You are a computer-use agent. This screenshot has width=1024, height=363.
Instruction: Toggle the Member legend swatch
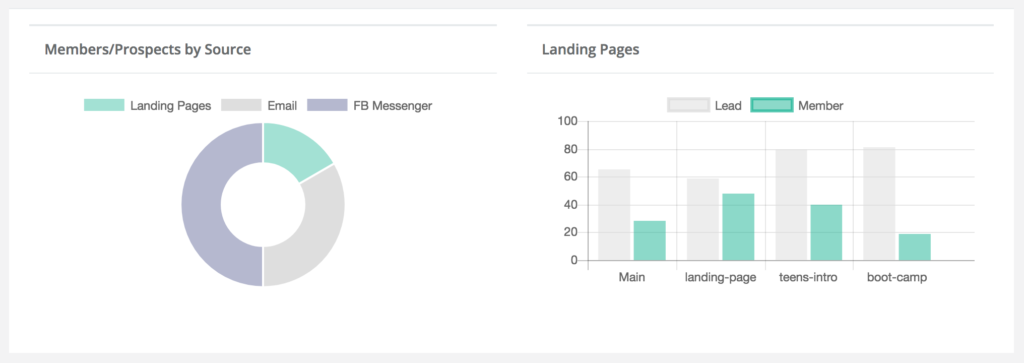772,105
